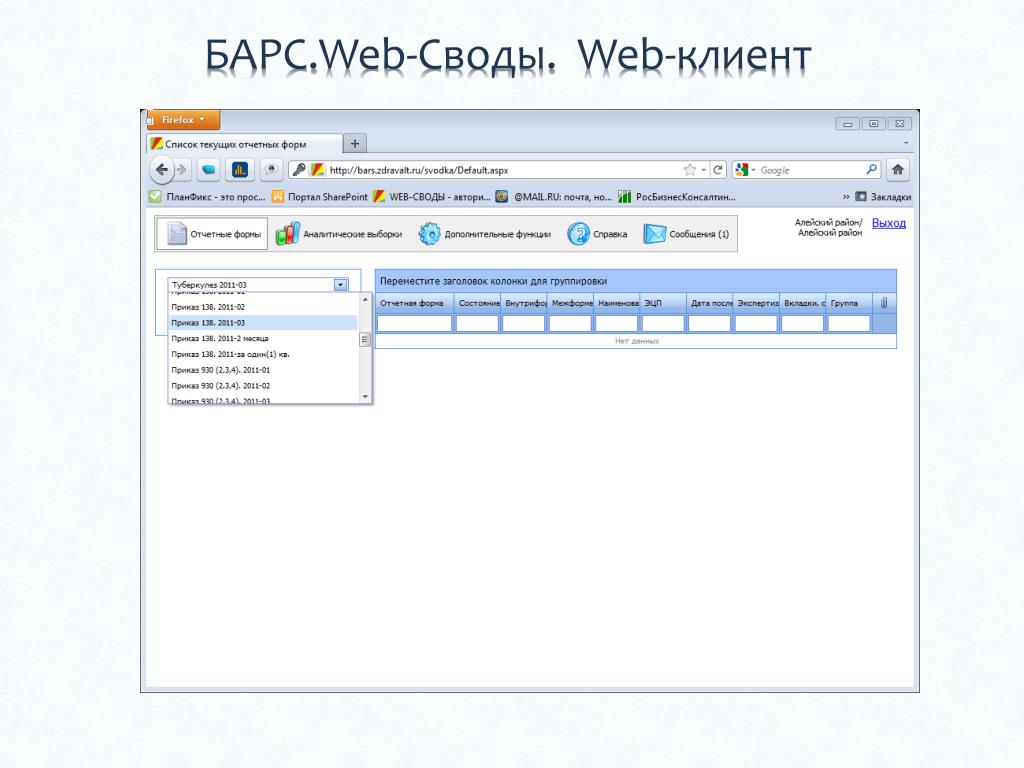The image size is (1024, 768).
Task: Open the Закладки bookmarks menu
Action: (x=883, y=197)
